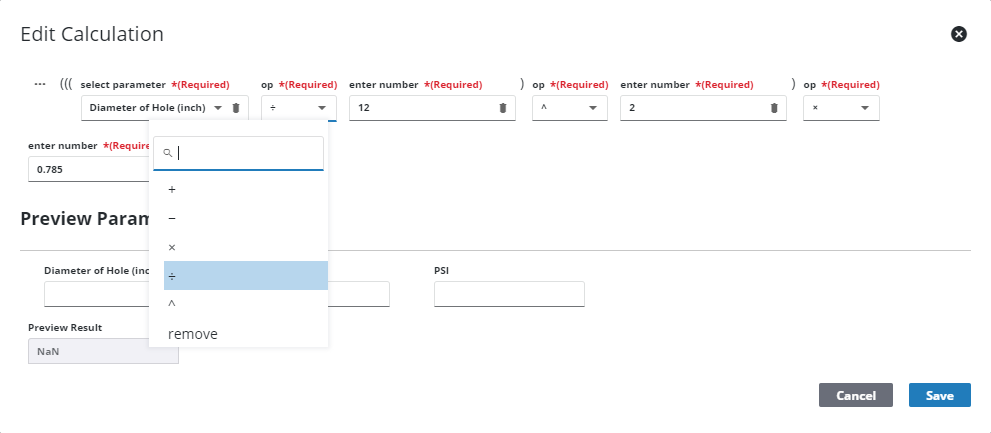Expand the Diameter of Hole parameter dropdown

(x=218, y=108)
